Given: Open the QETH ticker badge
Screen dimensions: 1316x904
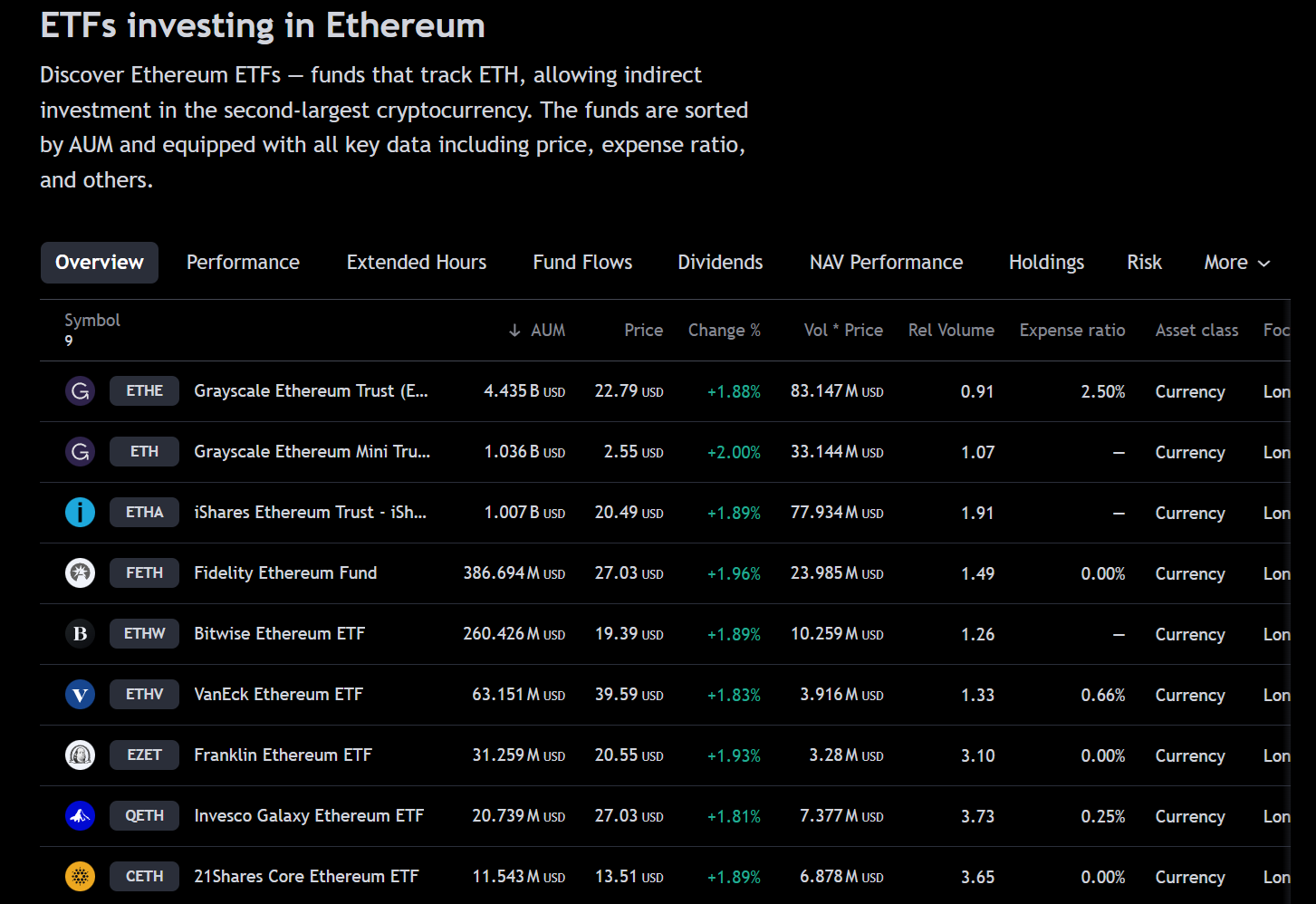Looking at the screenshot, I should (144, 816).
